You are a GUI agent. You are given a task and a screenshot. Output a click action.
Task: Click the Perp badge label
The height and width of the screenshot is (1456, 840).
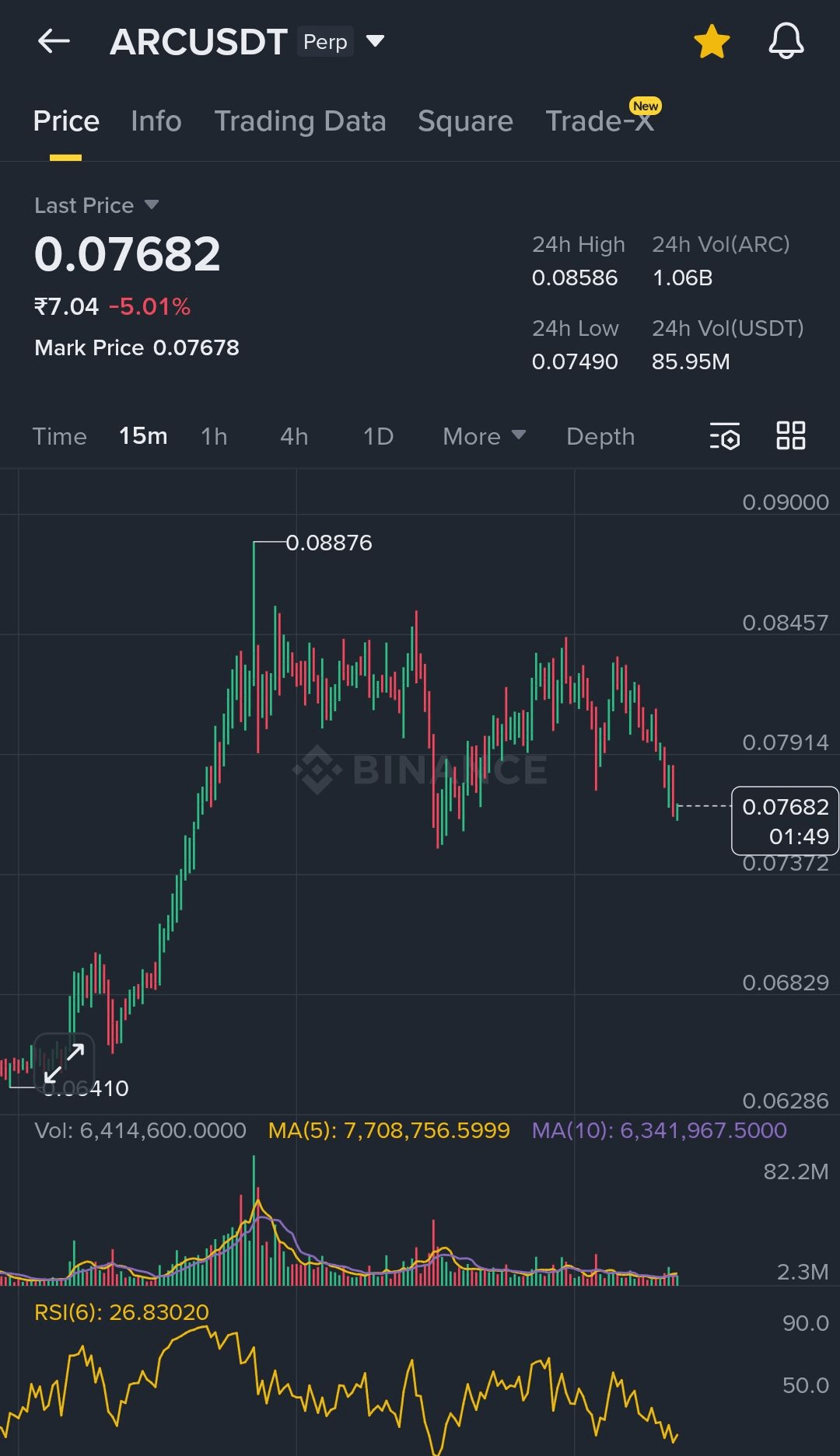(325, 41)
